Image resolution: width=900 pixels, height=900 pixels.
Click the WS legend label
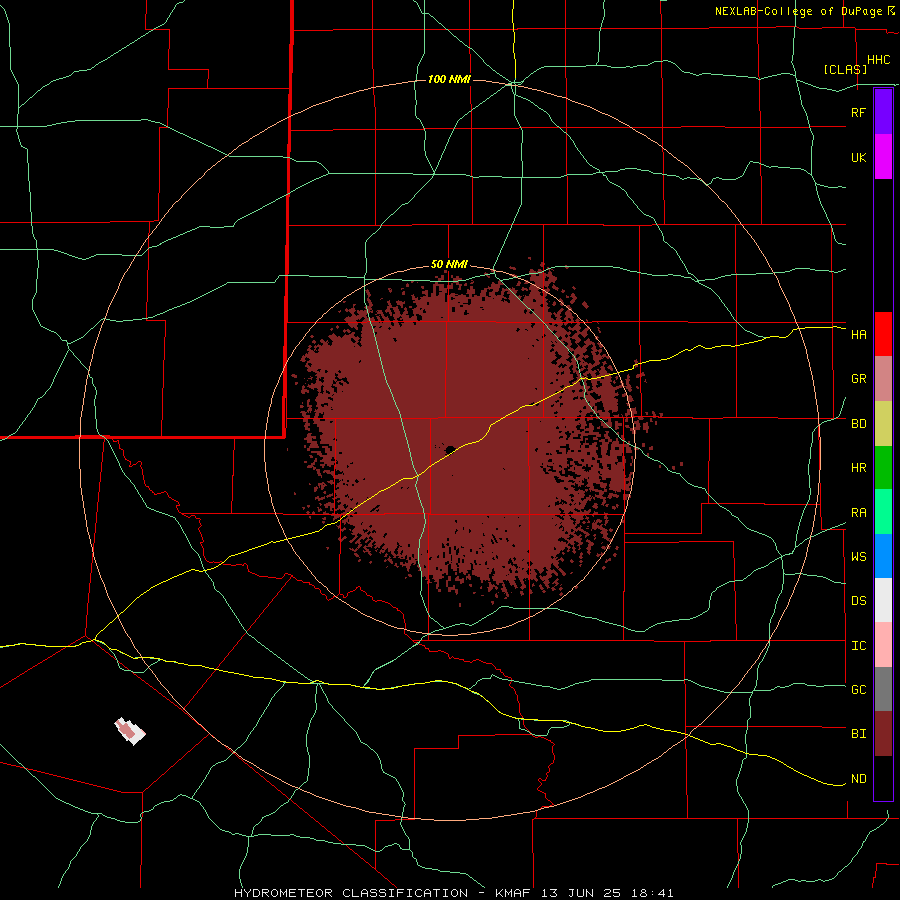[858, 556]
